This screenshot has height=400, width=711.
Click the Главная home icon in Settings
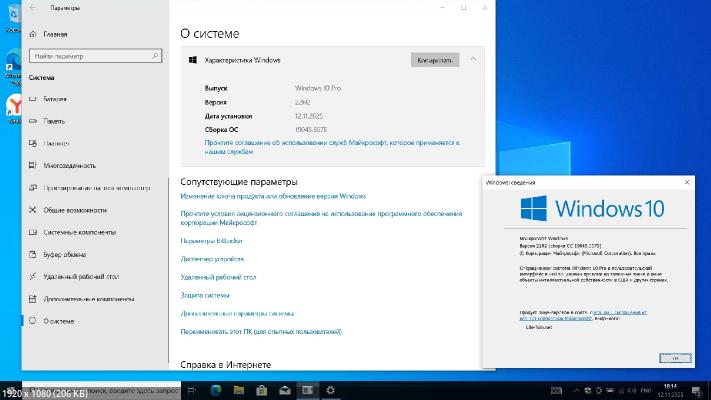pos(34,32)
